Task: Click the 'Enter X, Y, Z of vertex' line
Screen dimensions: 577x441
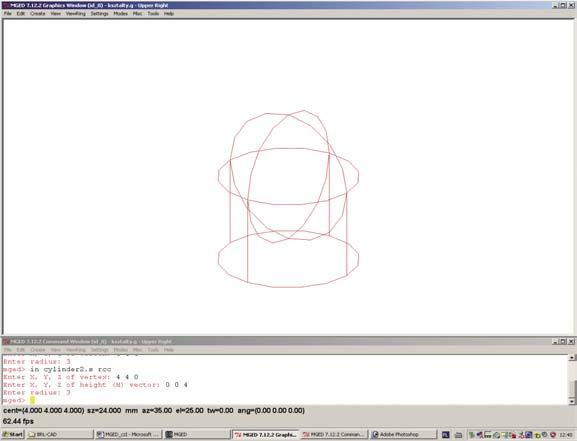Action: 71,377
